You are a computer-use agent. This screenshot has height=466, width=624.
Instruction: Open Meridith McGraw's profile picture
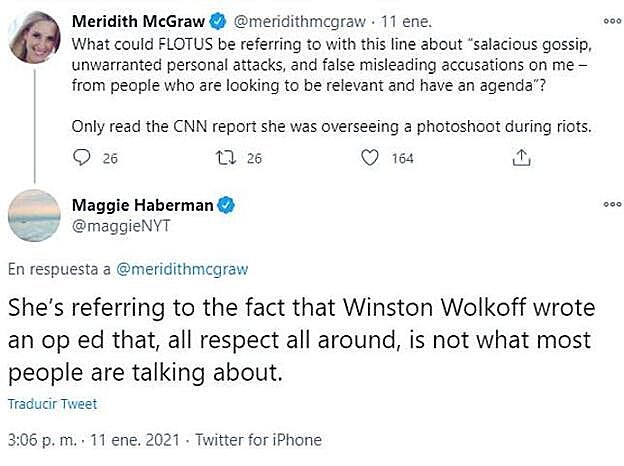[34, 36]
